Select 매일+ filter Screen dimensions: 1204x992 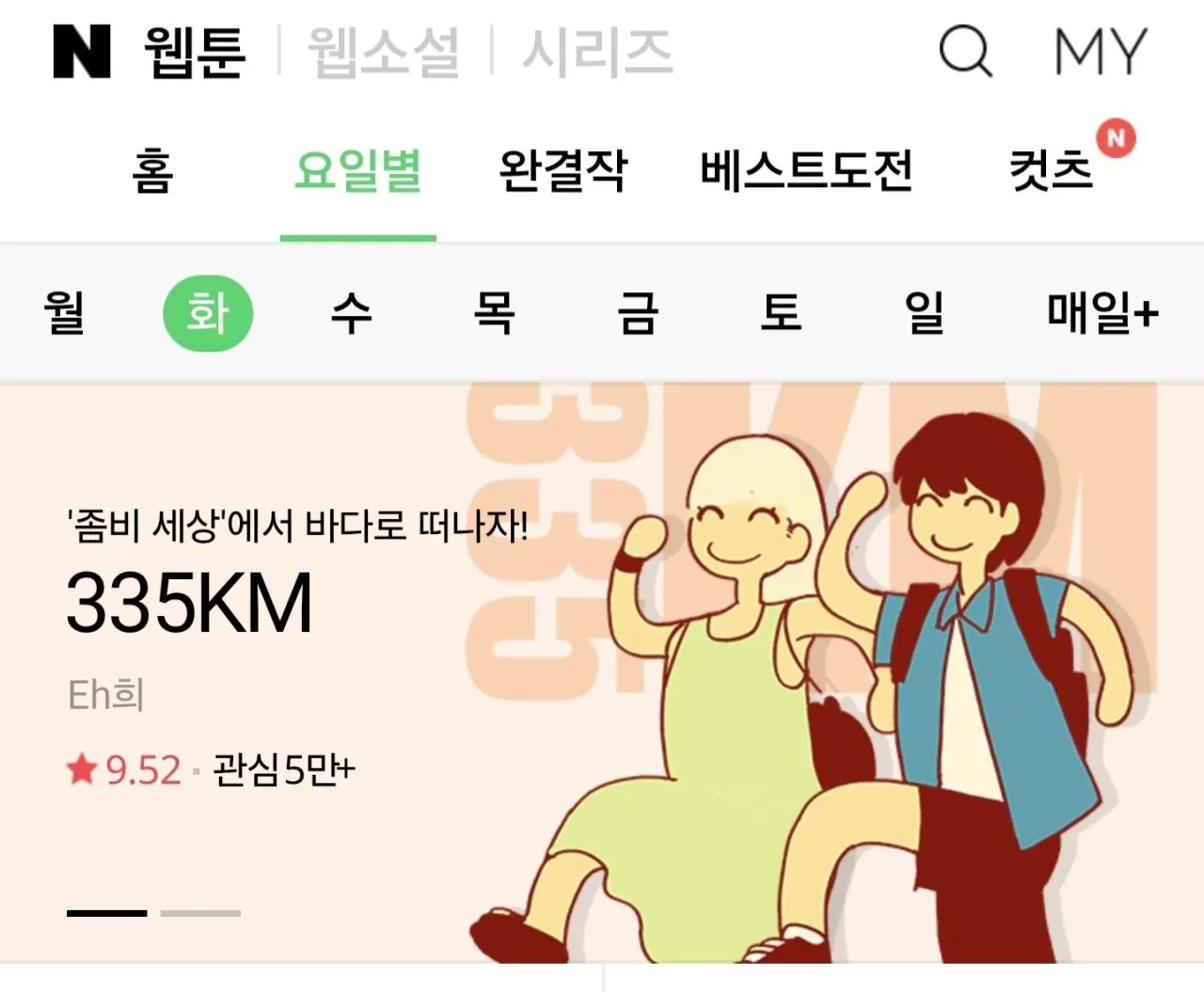[1102, 313]
